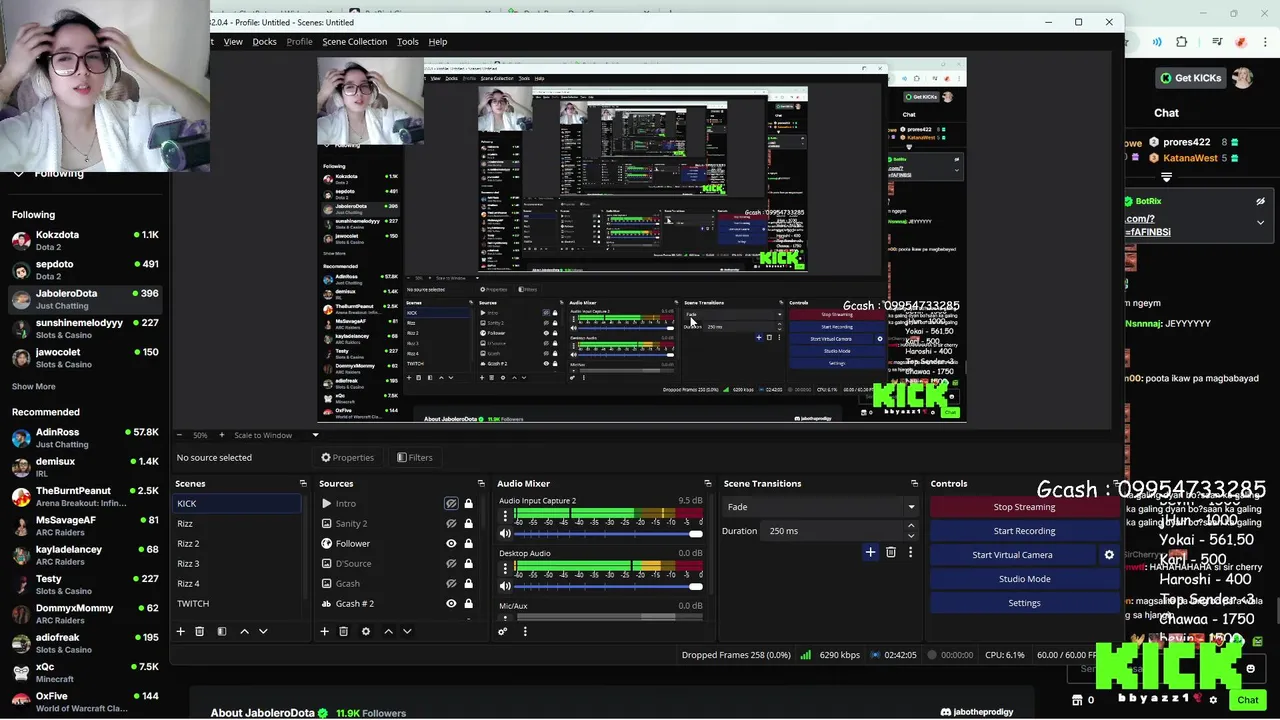Toggle lock on the Intro source
Image resolution: width=1280 pixels, height=720 pixels.
point(468,504)
